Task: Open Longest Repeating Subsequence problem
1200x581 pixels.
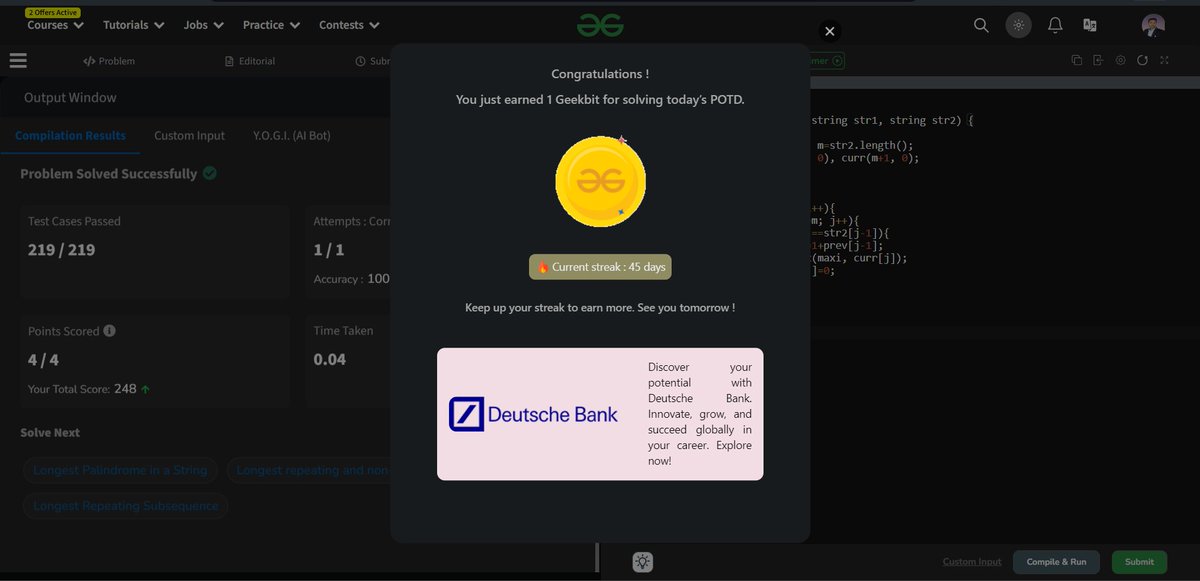Action: (126, 506)
